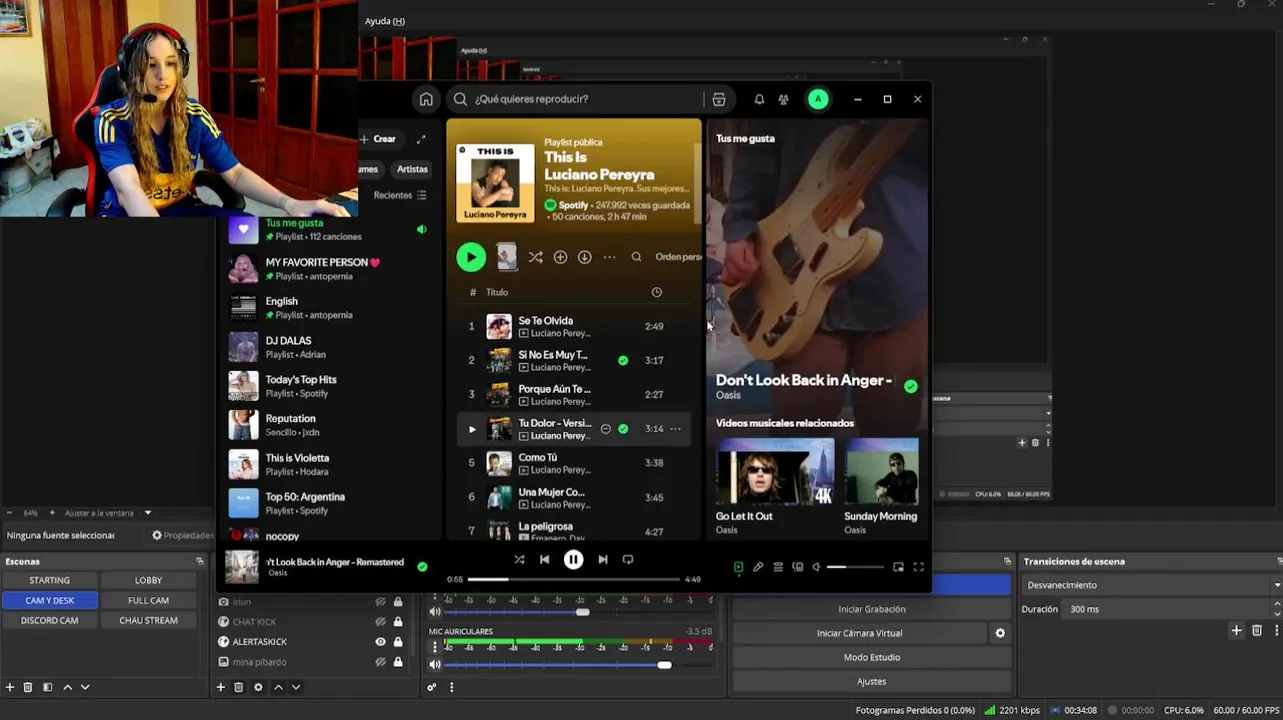Image resolution: width=1283 pixels, height=720 pixels.
Task: Show the mina pibardo source
Action: pos(380,662)
